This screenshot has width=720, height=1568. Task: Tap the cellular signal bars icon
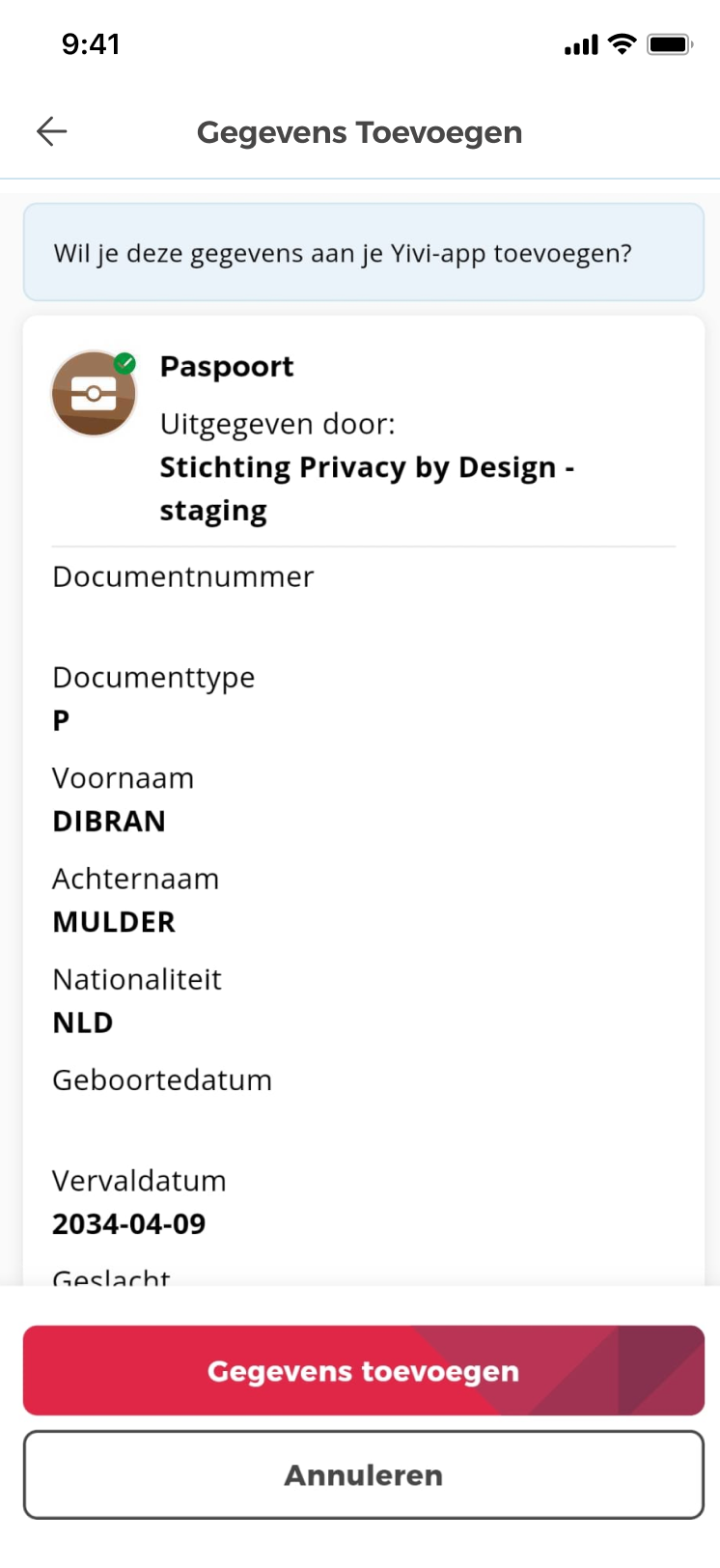[581, 44]
